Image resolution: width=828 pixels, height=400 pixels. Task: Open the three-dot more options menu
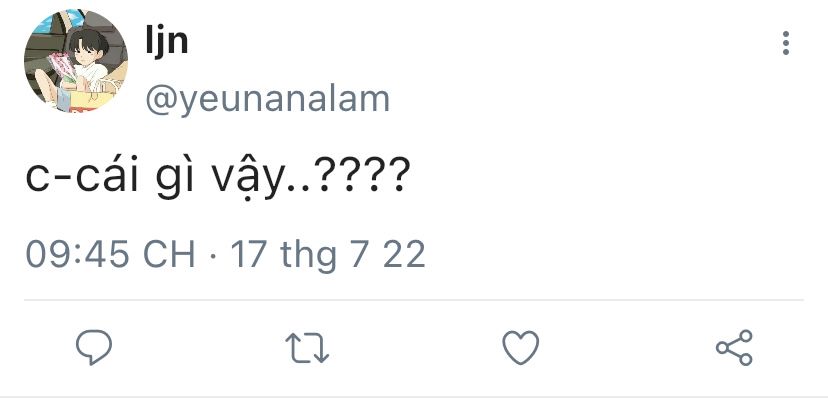787,43
